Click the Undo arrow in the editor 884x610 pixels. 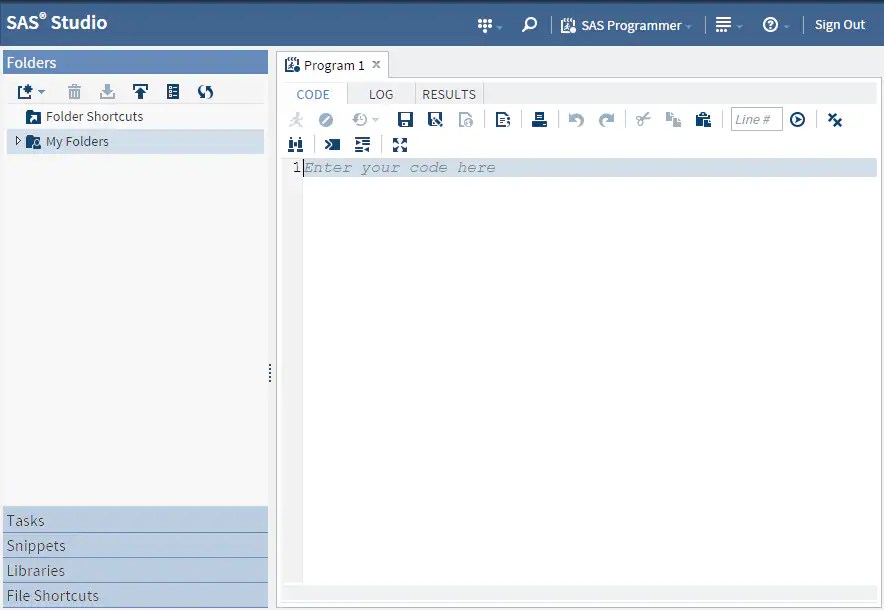(x=575, y=119)
